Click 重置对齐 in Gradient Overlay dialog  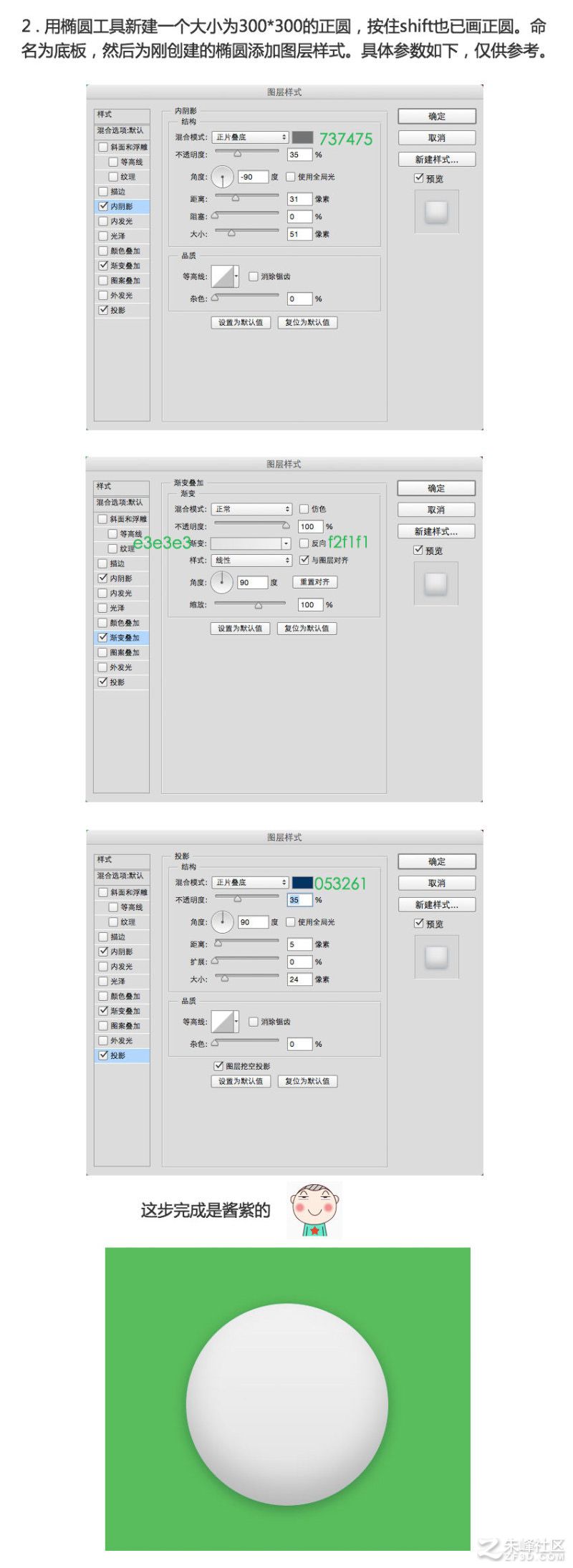[x=314, y=582]
